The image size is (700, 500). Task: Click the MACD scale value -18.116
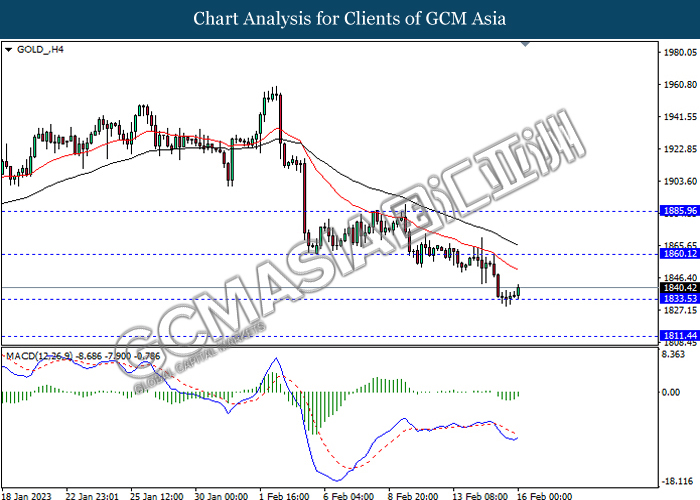pyautogui.click(x=677, y=481)
